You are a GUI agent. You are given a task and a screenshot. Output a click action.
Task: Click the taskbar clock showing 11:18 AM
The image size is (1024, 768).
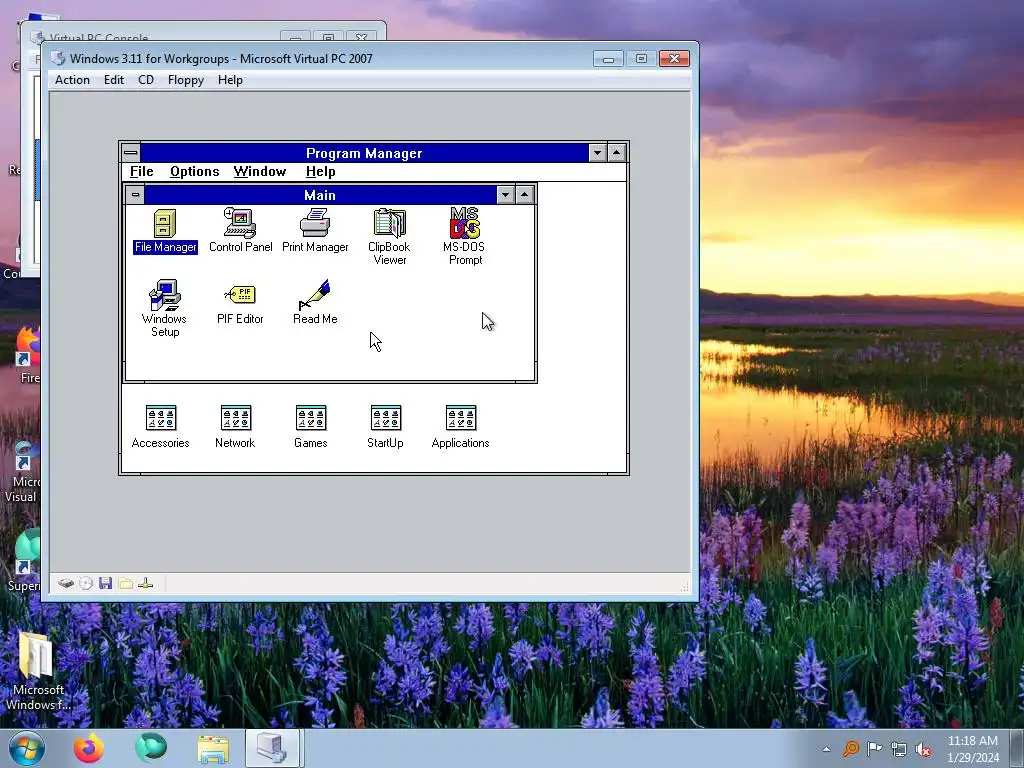(972, 749)
